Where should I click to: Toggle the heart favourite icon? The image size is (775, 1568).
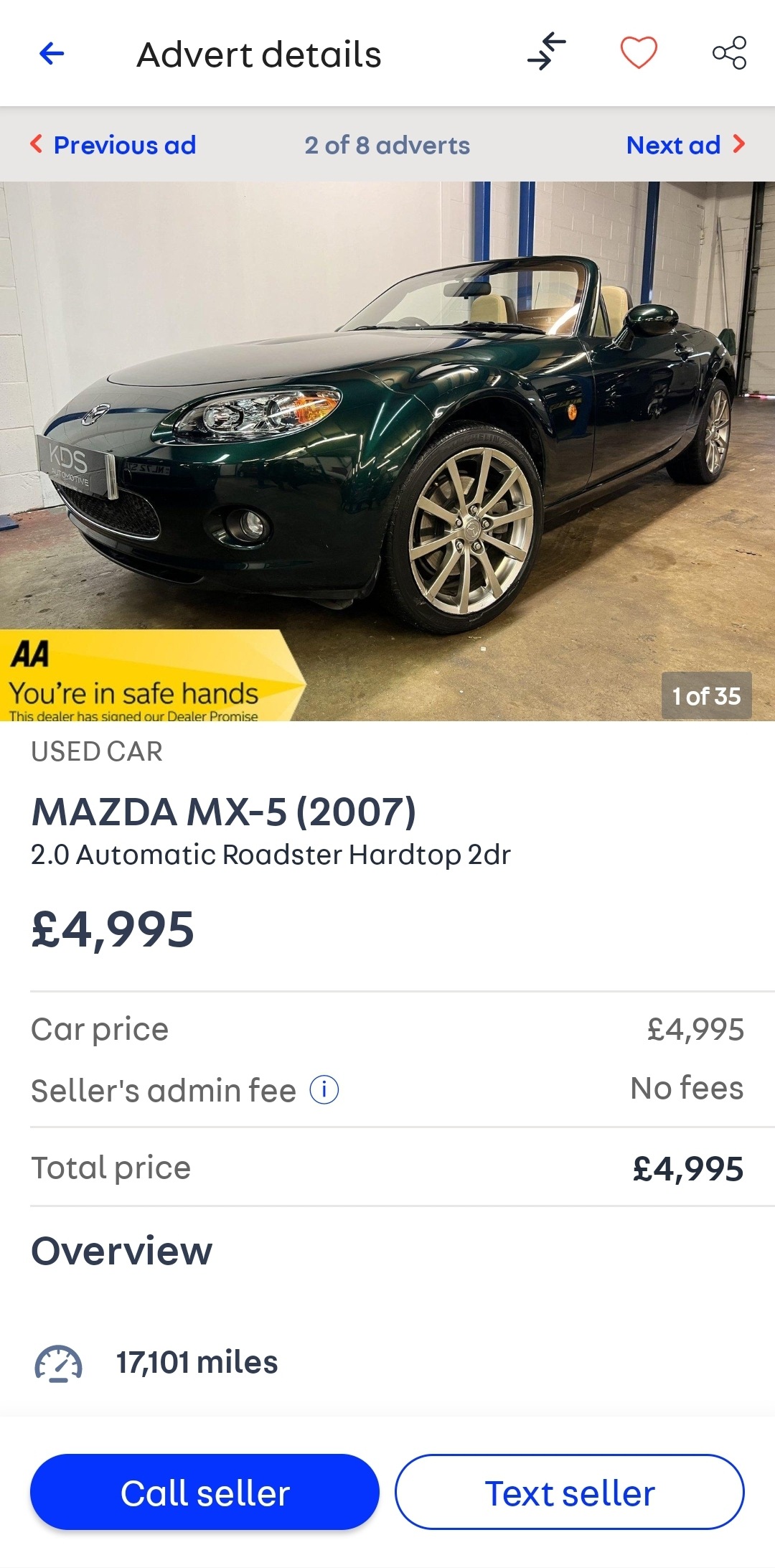tap(639, 52)
